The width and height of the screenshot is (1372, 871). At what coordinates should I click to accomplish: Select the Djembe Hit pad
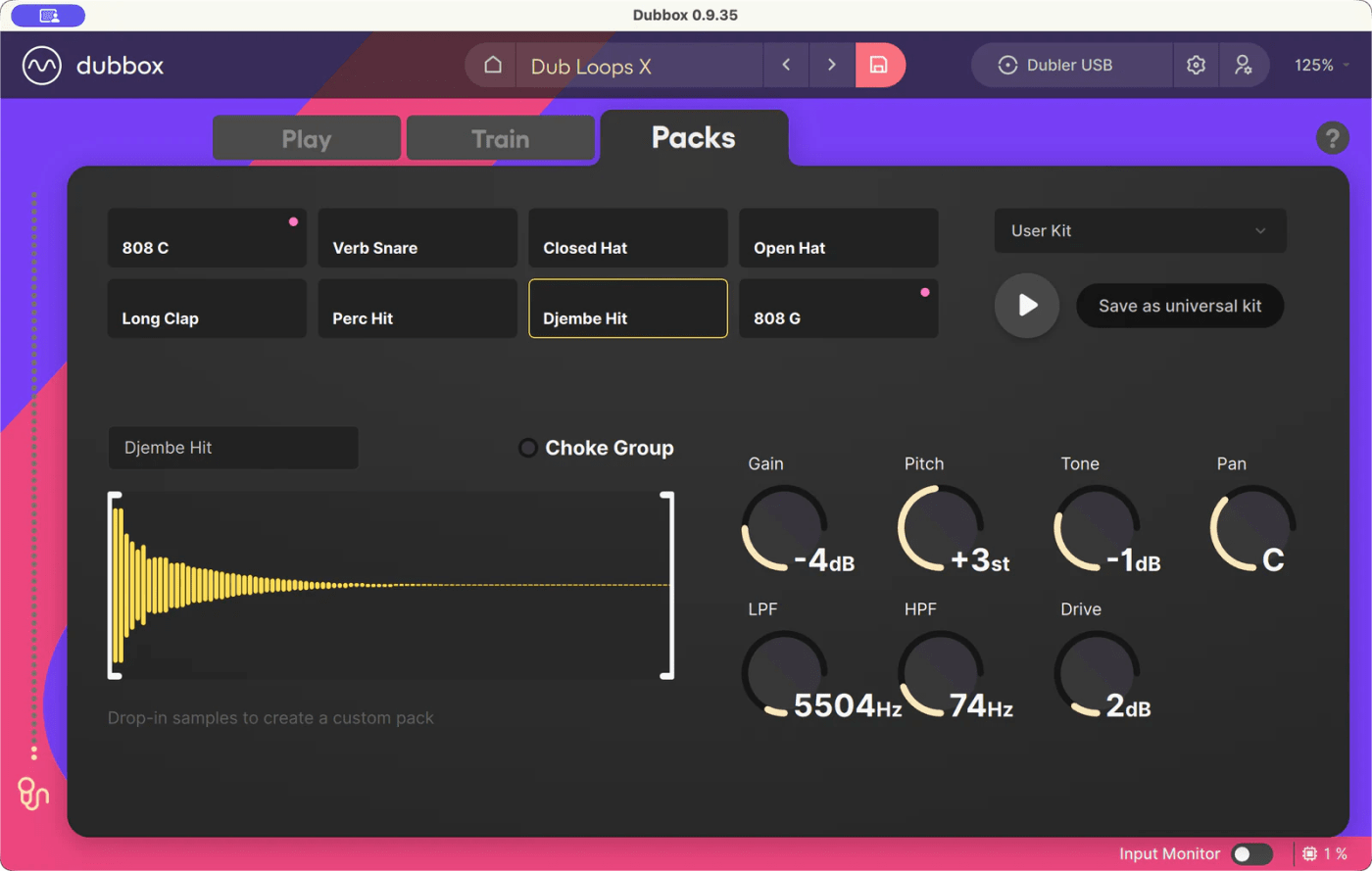[628, 309]
